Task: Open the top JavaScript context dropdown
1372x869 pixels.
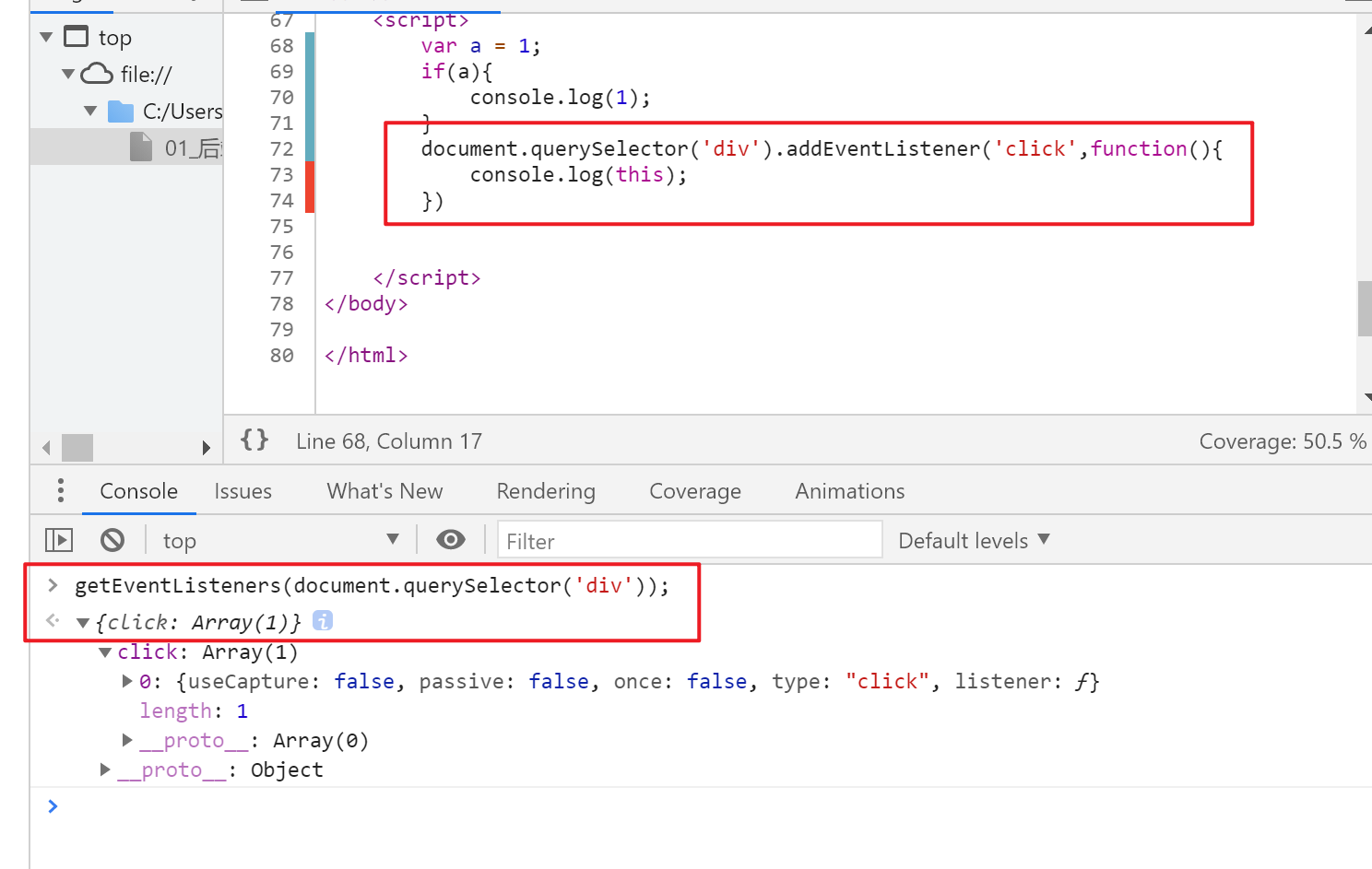Action: [x=281, y=540]
